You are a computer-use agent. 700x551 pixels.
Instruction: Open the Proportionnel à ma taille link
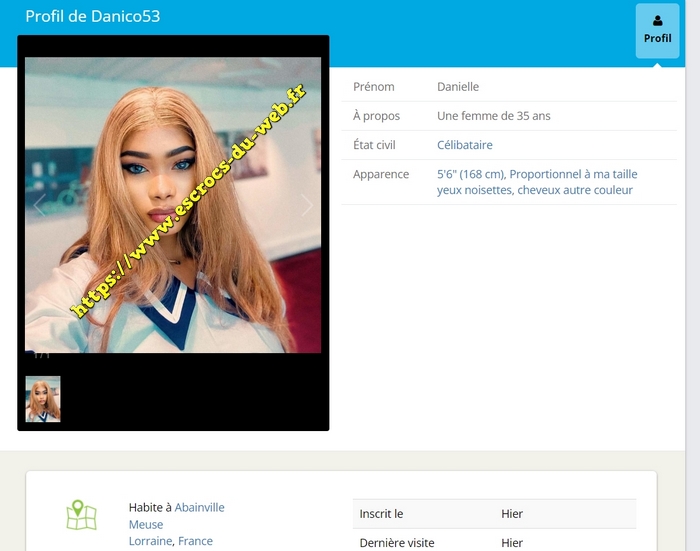pyautogui.click(x=573, y=174)
